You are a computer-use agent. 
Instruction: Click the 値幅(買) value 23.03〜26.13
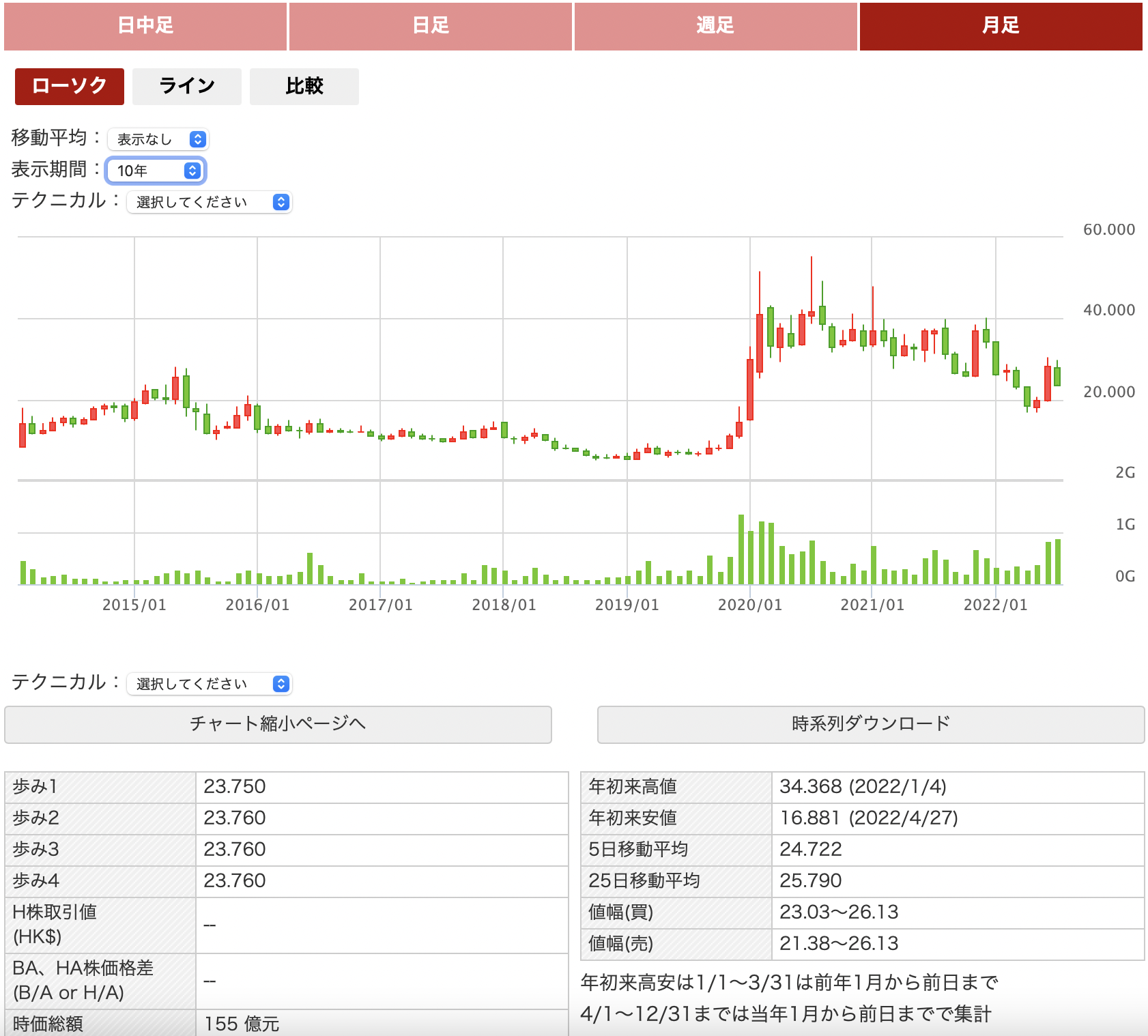point(839,912)
